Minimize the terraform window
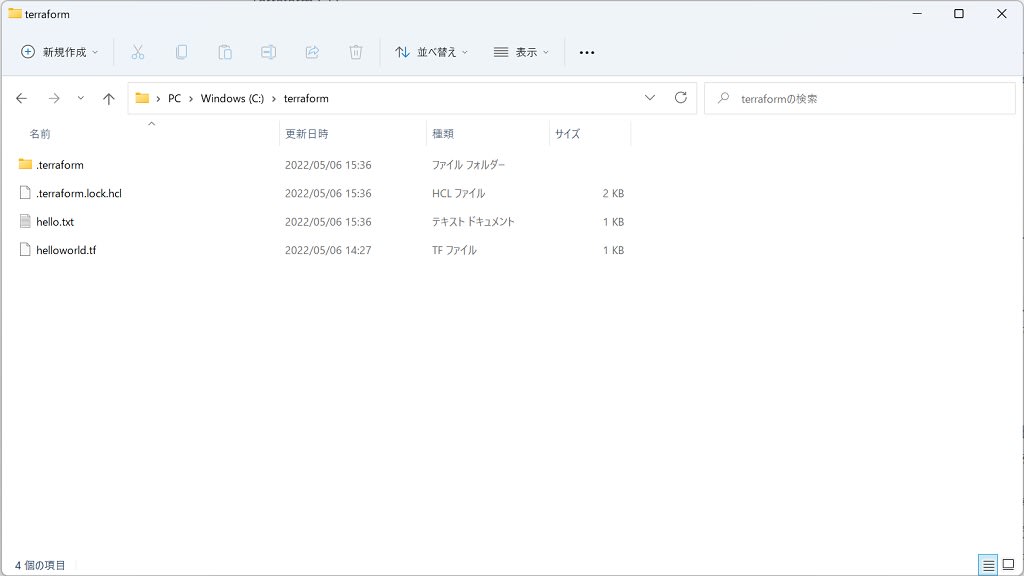The image size is (1024, 576). click(917, 14)
